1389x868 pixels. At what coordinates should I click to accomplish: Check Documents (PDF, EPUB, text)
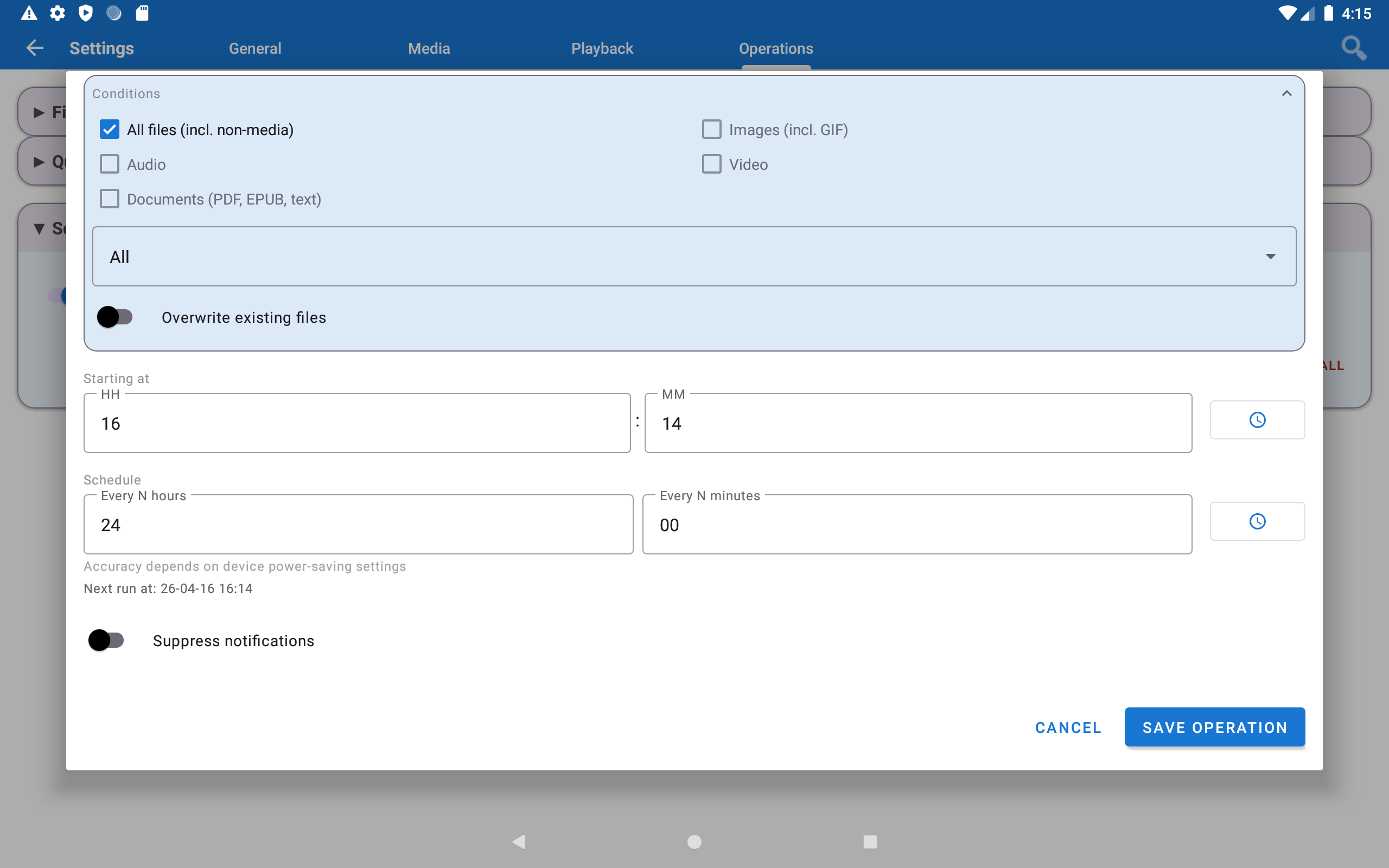click(110, 199)
